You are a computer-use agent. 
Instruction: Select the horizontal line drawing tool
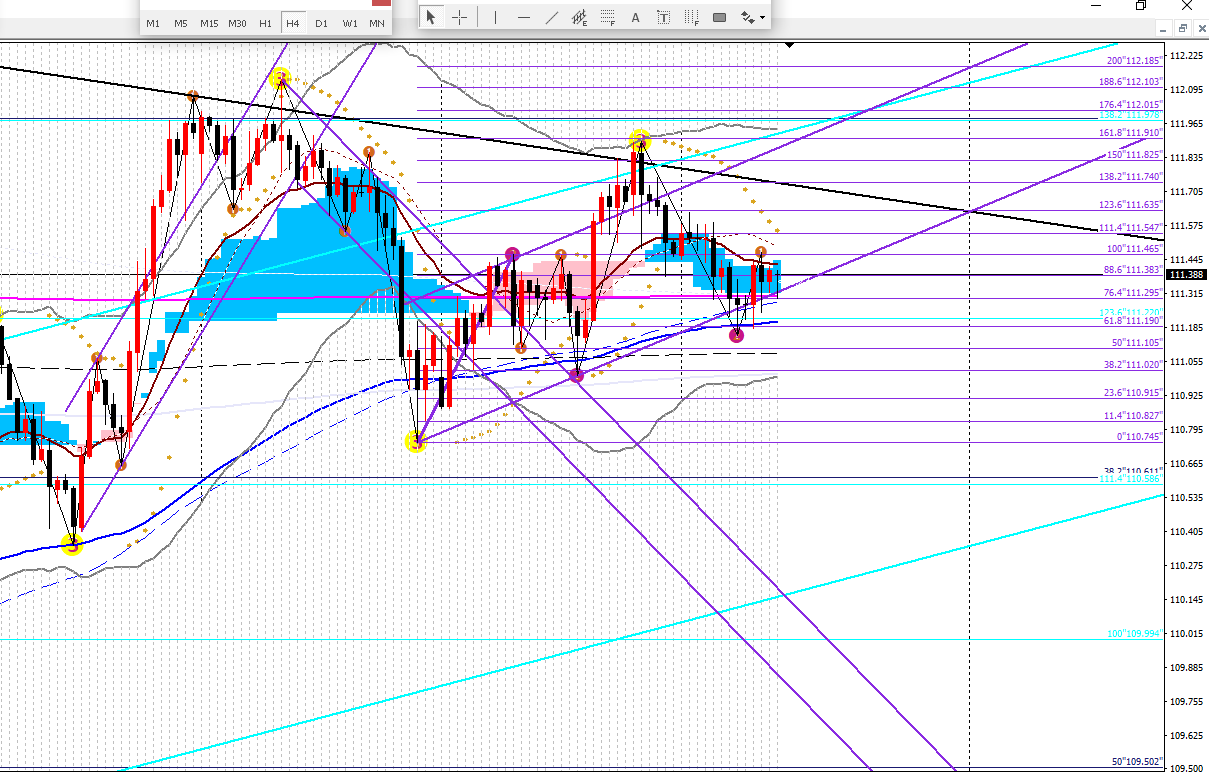[x=523, y=17]
